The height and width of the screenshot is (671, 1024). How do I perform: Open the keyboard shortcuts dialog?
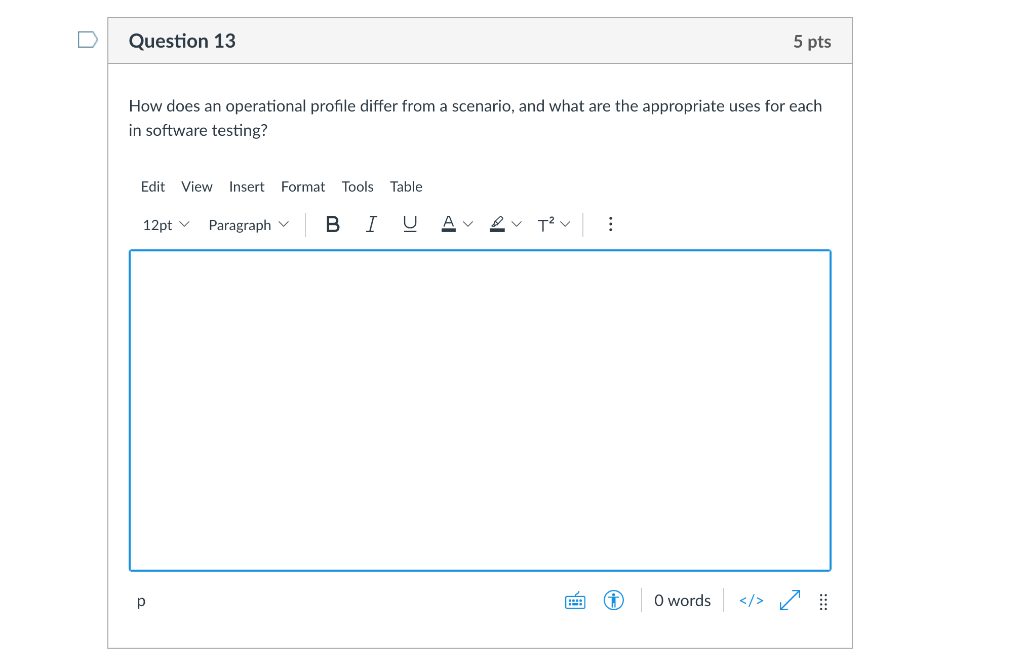point(574,600)
